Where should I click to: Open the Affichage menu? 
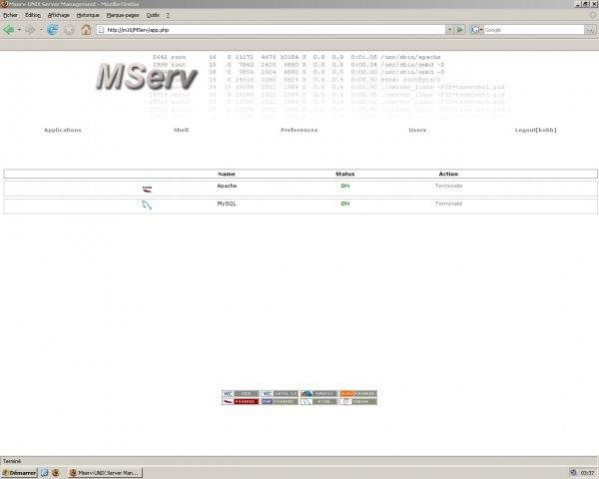point(58,15)
